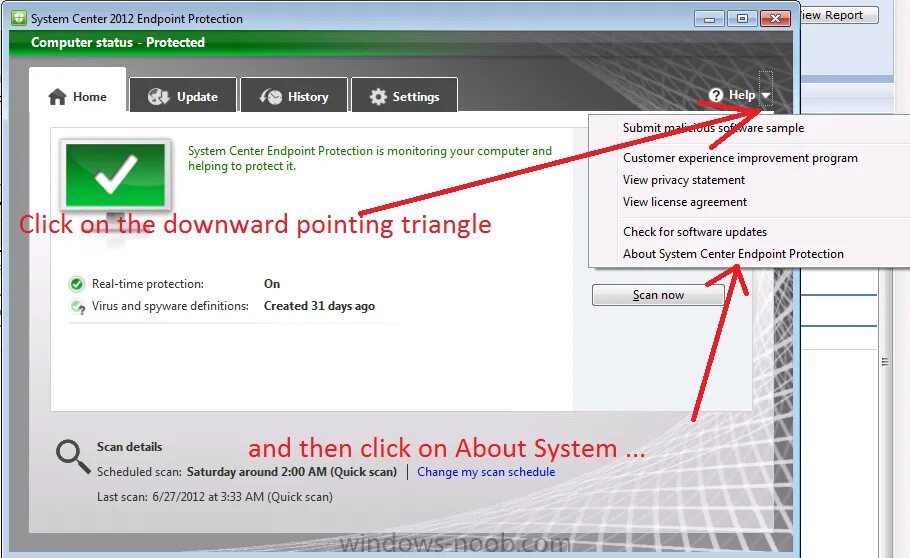The height and width of the screenshot is (558, 910).
Task: Close the Endpoint Protection window
Action: click(775, 19)
